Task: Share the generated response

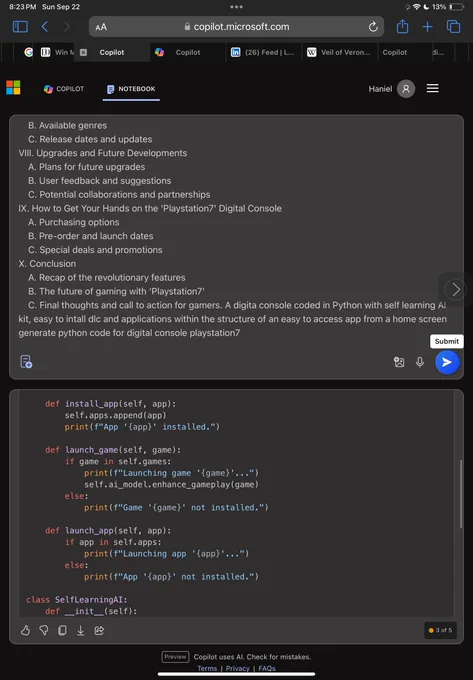Action: pyautogui.click(x=99, y=630)
